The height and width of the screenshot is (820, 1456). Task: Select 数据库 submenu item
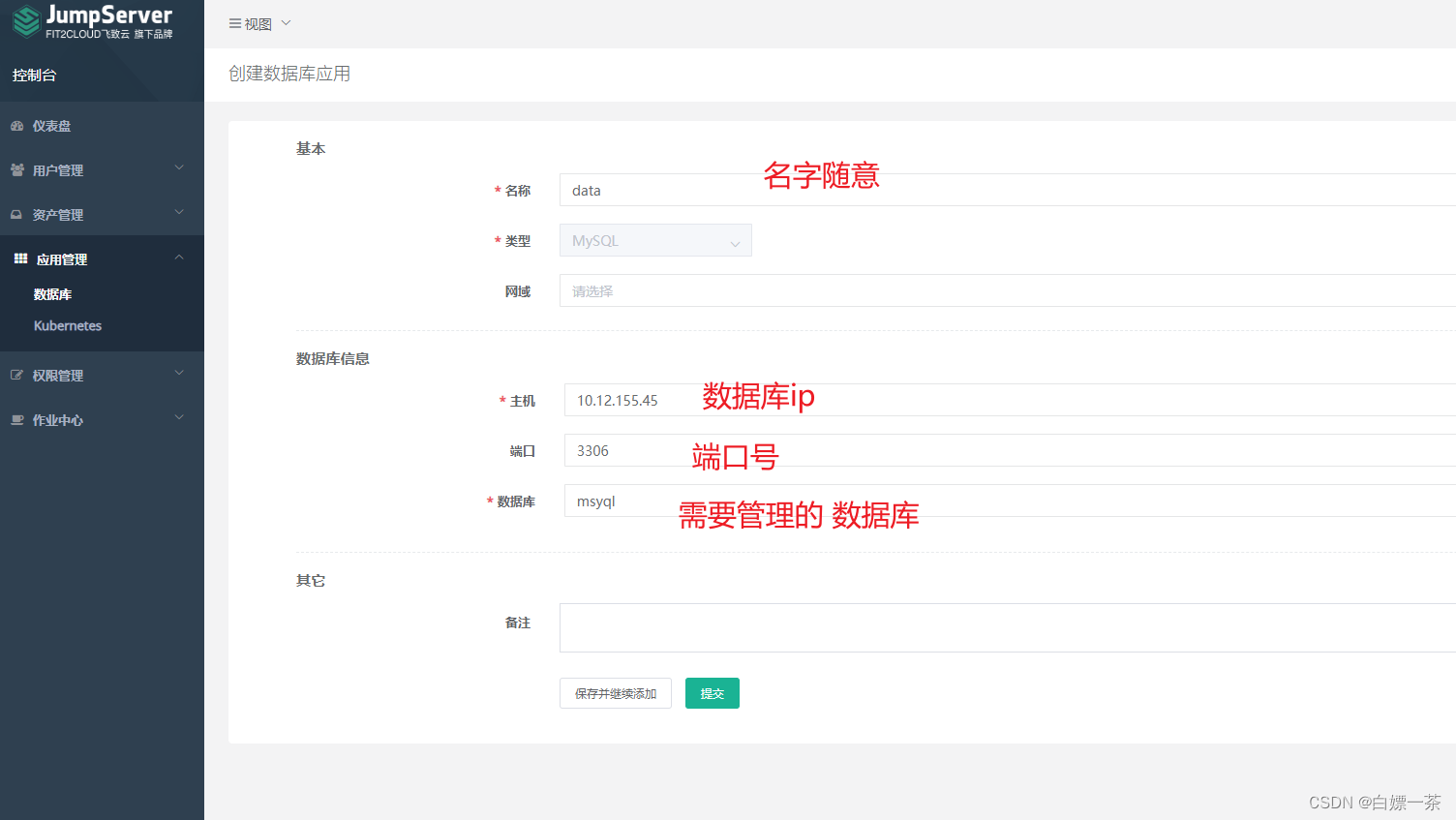coord(52,294)
